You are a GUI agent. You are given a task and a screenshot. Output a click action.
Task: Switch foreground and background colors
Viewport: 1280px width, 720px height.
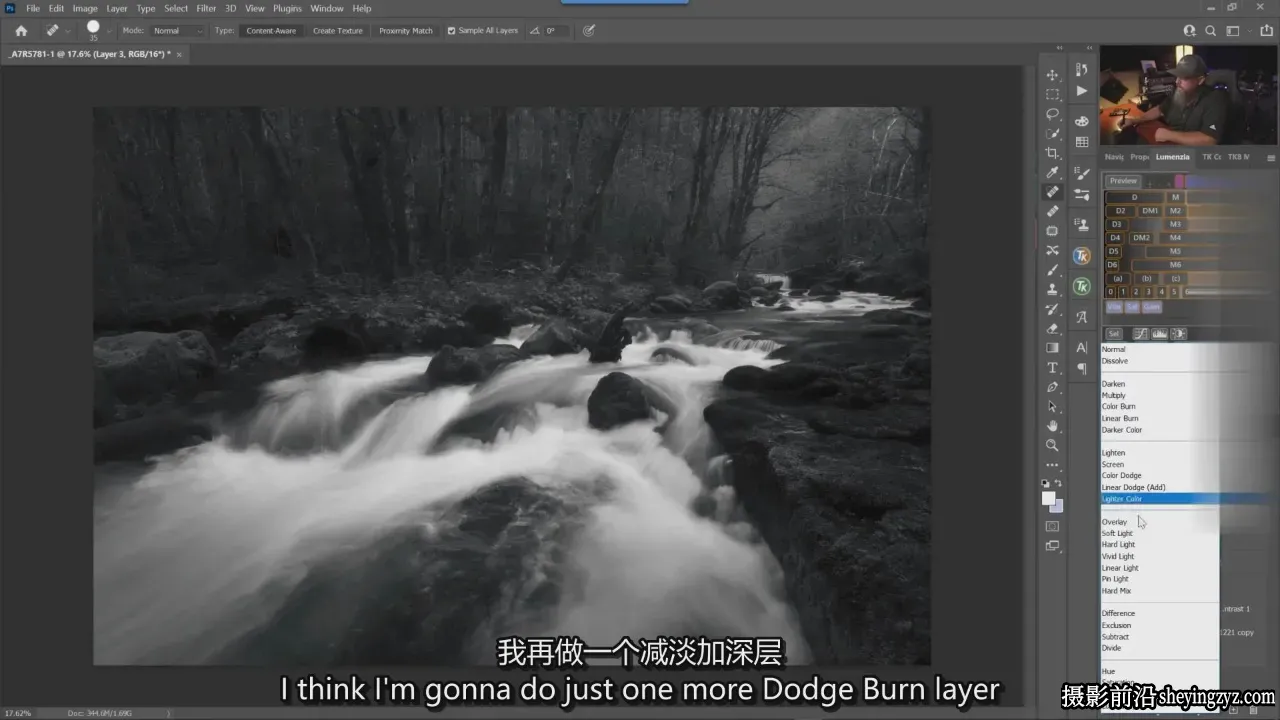[1058, 483]
